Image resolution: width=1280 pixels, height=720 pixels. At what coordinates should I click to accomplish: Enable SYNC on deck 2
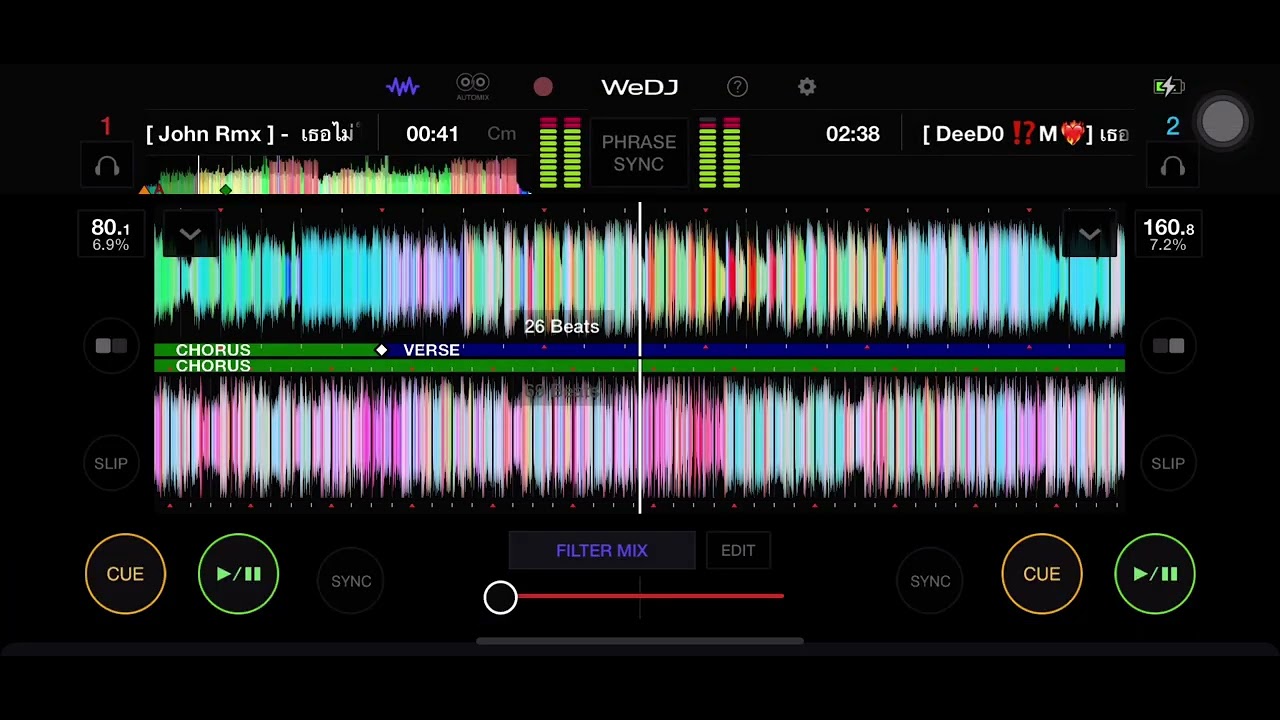point(930,581)
